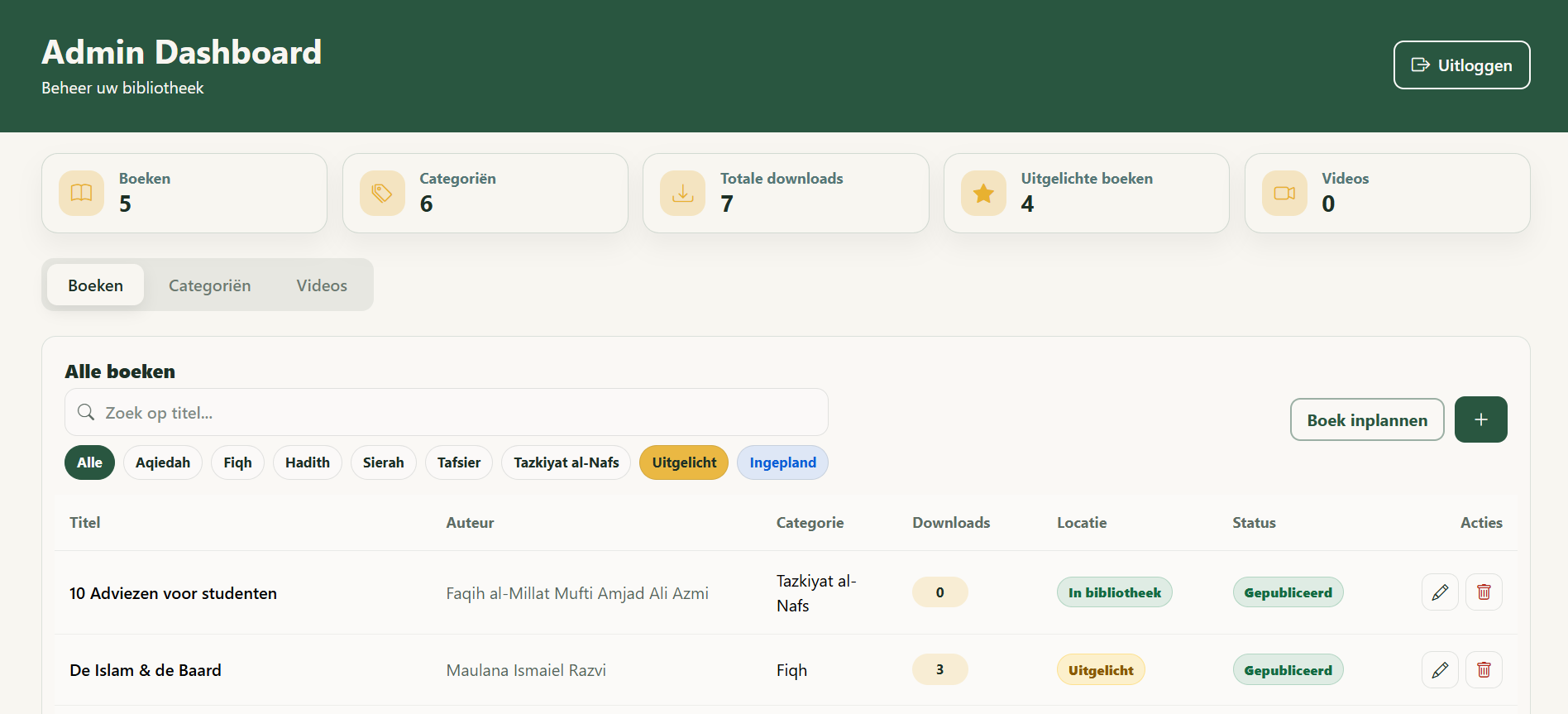The height and width of the screenshot is (714, 1568).
Task: Click the Boeken card value 5
Action: [x=125, y=204]
